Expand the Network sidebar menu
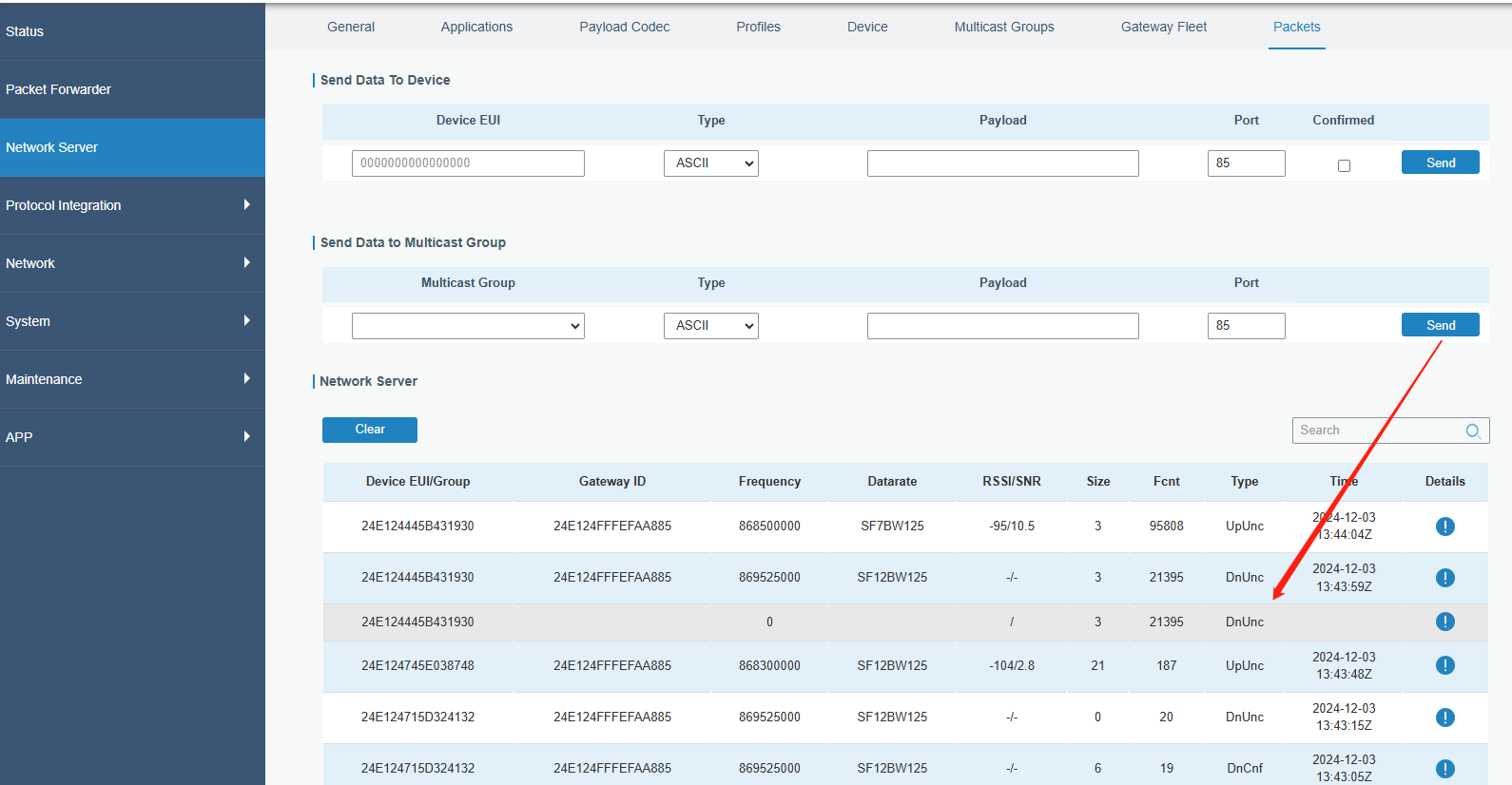 pyautogui.click(x=132, y=263)
